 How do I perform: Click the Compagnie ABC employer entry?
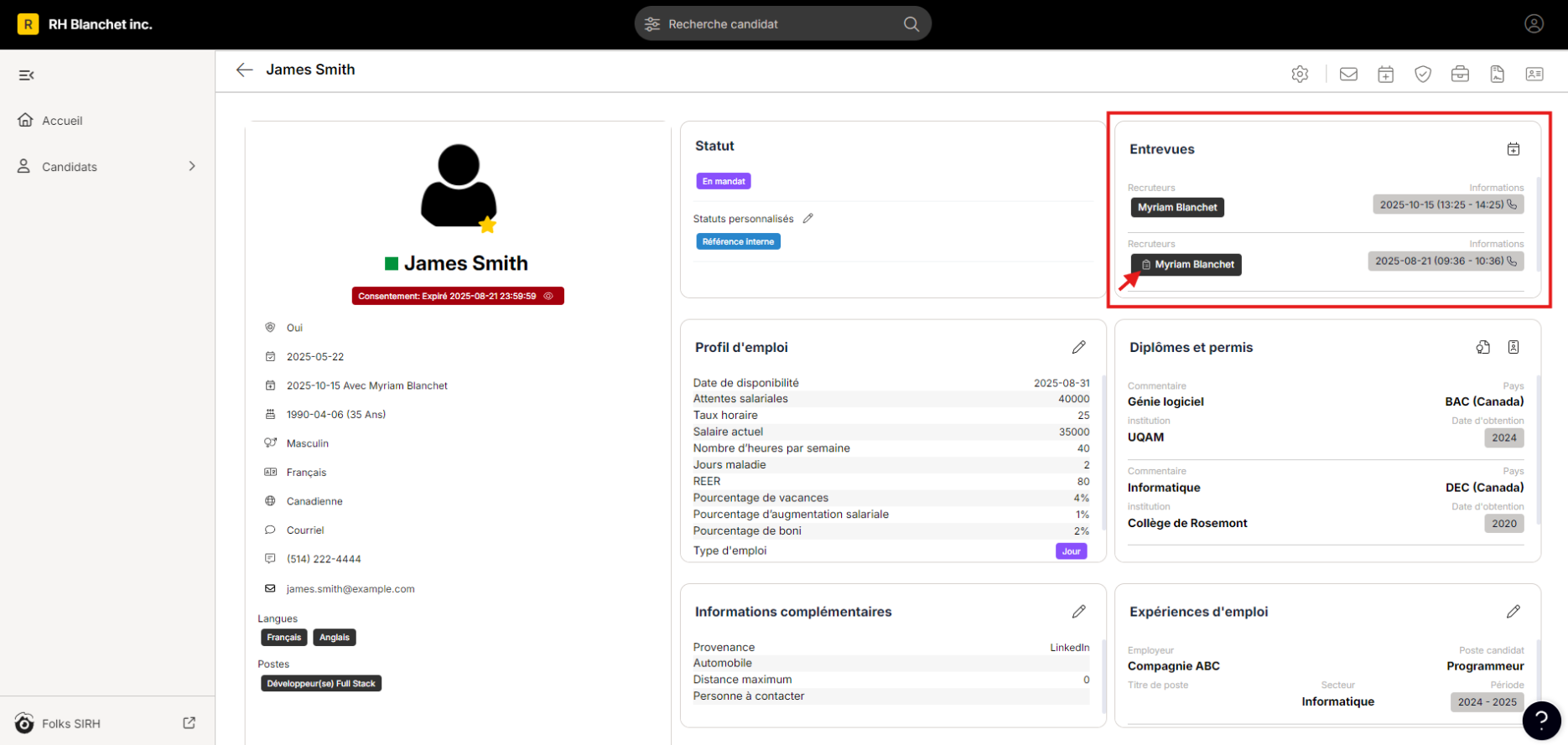(1174, 666)
